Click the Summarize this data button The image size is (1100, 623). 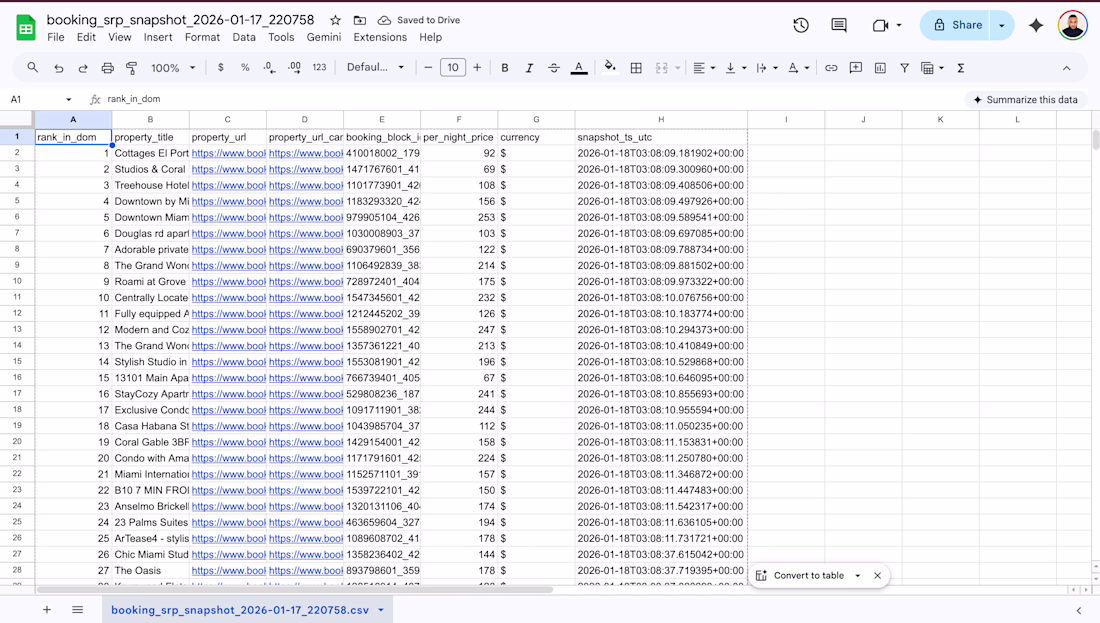[x=1025, y=100]
